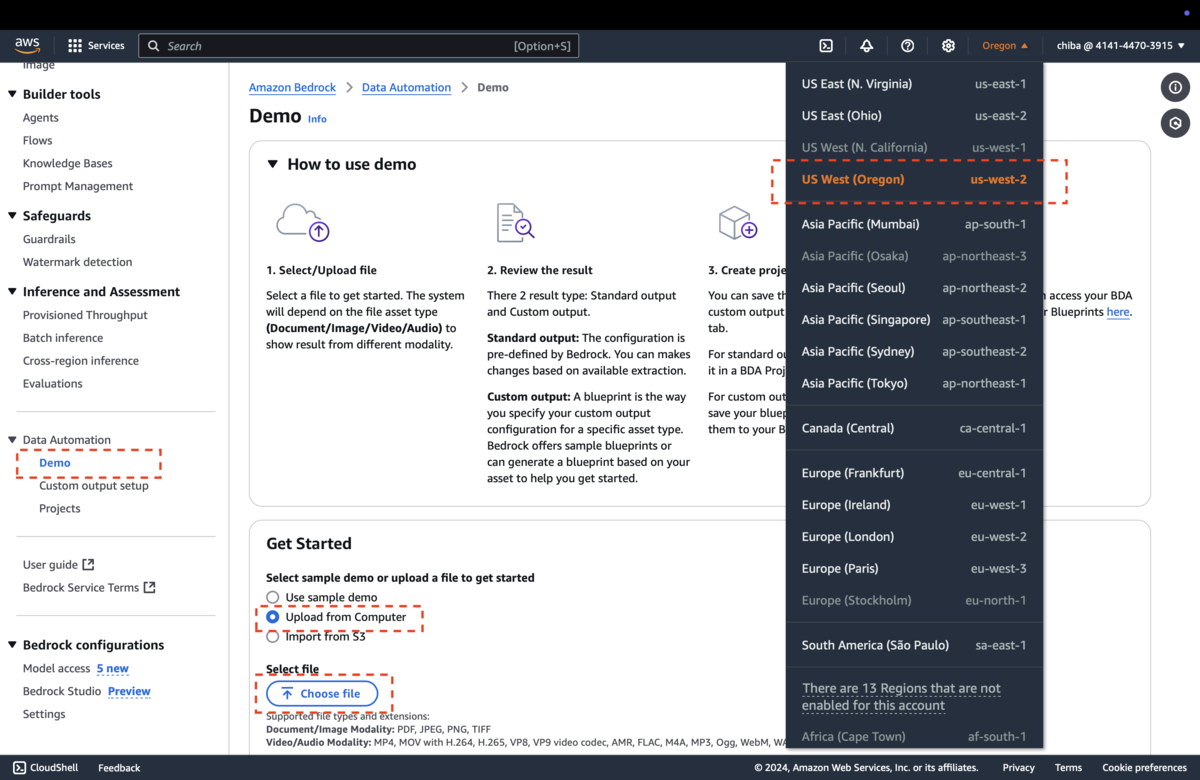Viewport: 1200px width, 780px height.
Task: Open the help question mark icon
Action: pyautogui.click(x=907, y=45)
